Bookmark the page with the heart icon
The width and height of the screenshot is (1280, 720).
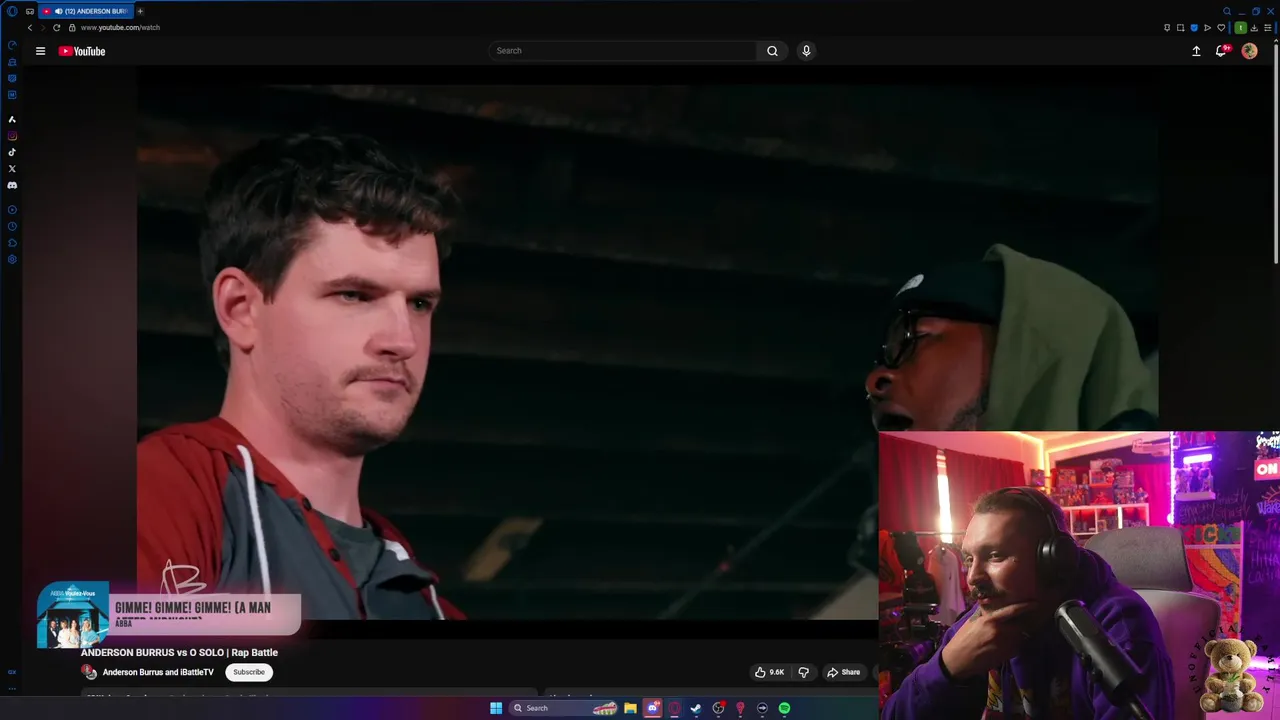[1221, 27]
